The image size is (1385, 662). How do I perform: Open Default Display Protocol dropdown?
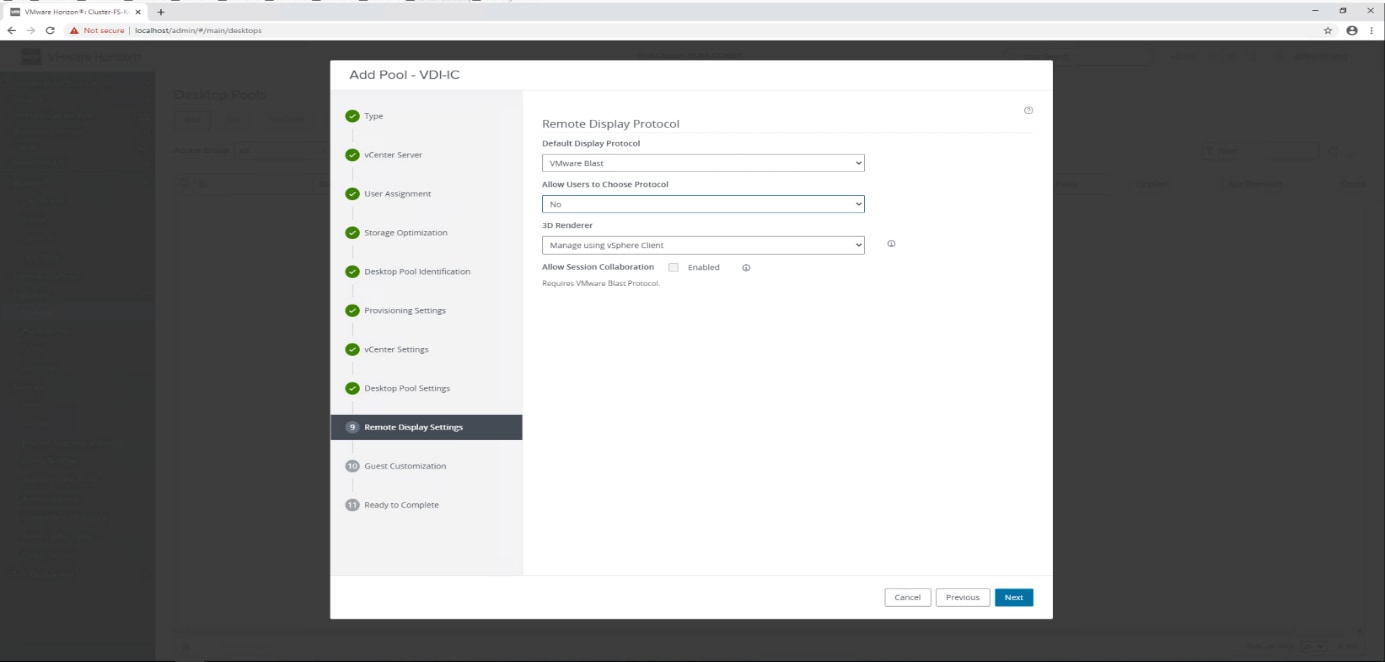coord(703,163)
